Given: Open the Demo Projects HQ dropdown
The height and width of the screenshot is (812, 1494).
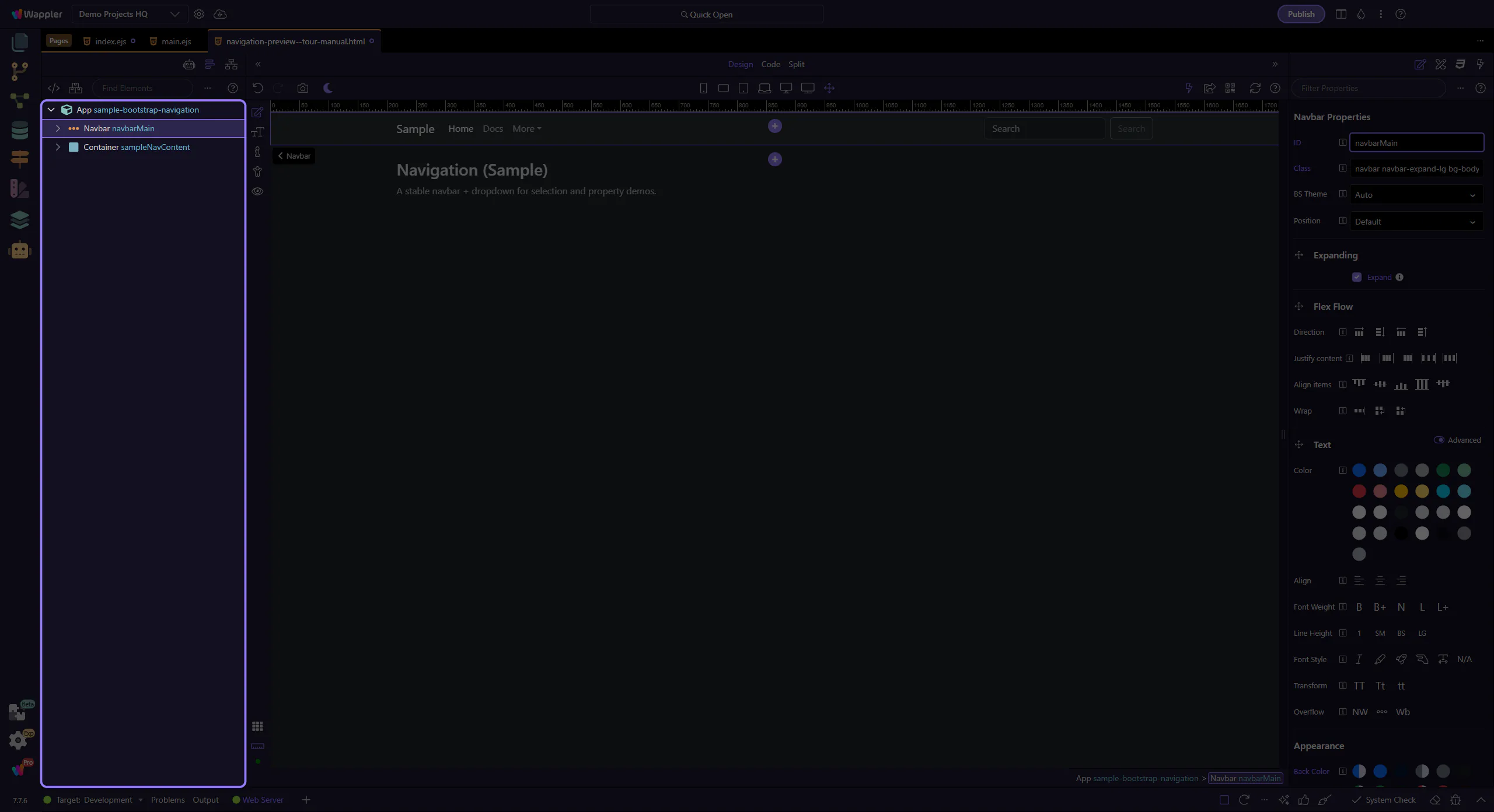Looking at the screenshot, I should tap(129, 14).
